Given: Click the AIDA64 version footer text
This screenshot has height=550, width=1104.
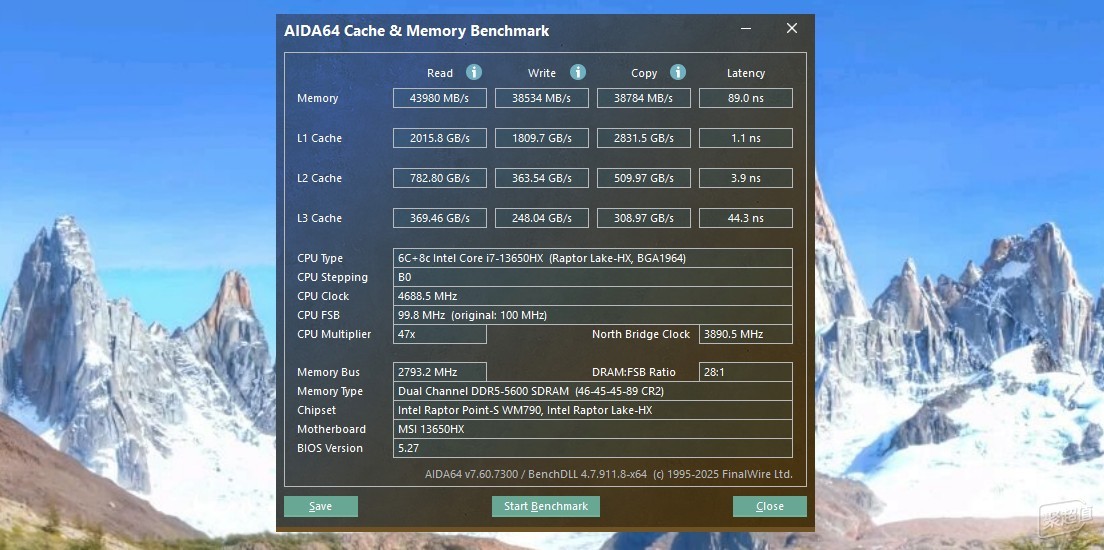Looking at the screenshot, I should (x=608, y=474).
